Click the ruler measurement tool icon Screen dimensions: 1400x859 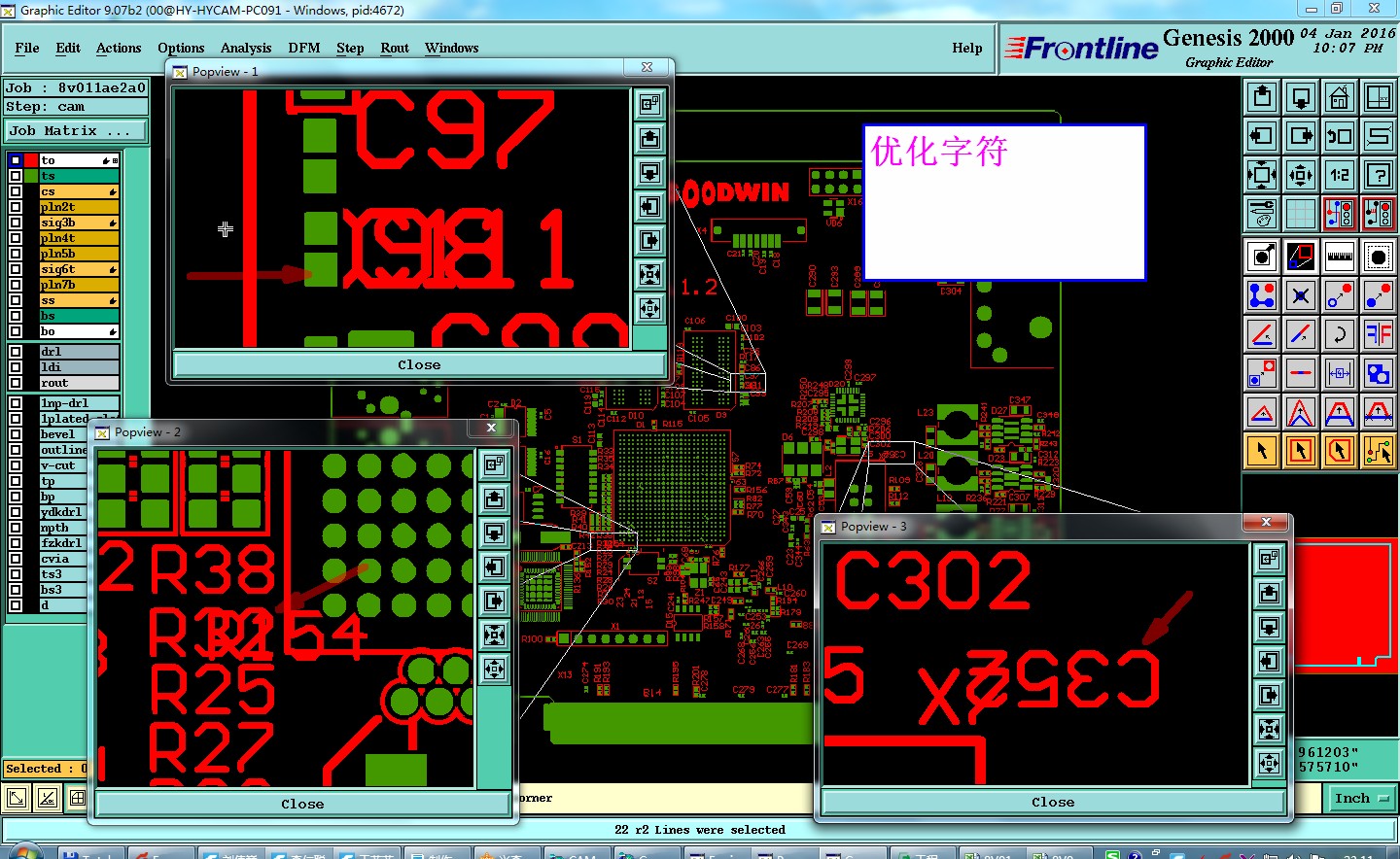(1340, 257)
